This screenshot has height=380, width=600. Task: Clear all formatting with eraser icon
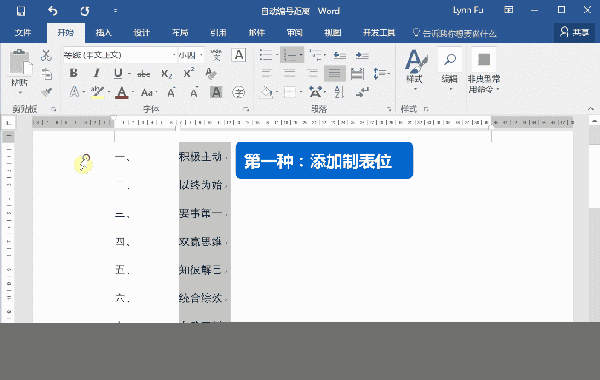point(211,73)
